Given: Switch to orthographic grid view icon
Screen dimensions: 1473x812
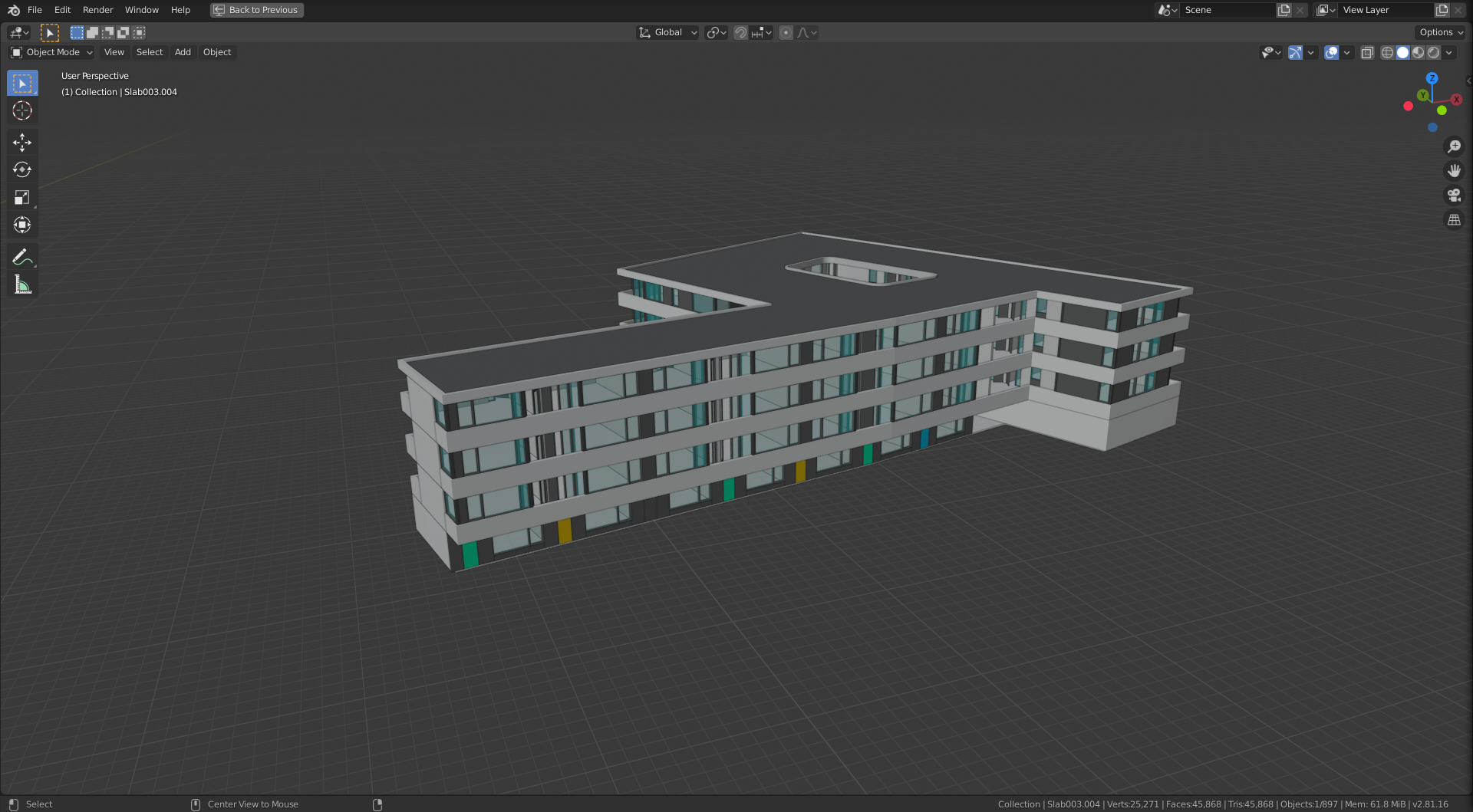Looking at the screenshot, I should click(x=1454, y=220).
